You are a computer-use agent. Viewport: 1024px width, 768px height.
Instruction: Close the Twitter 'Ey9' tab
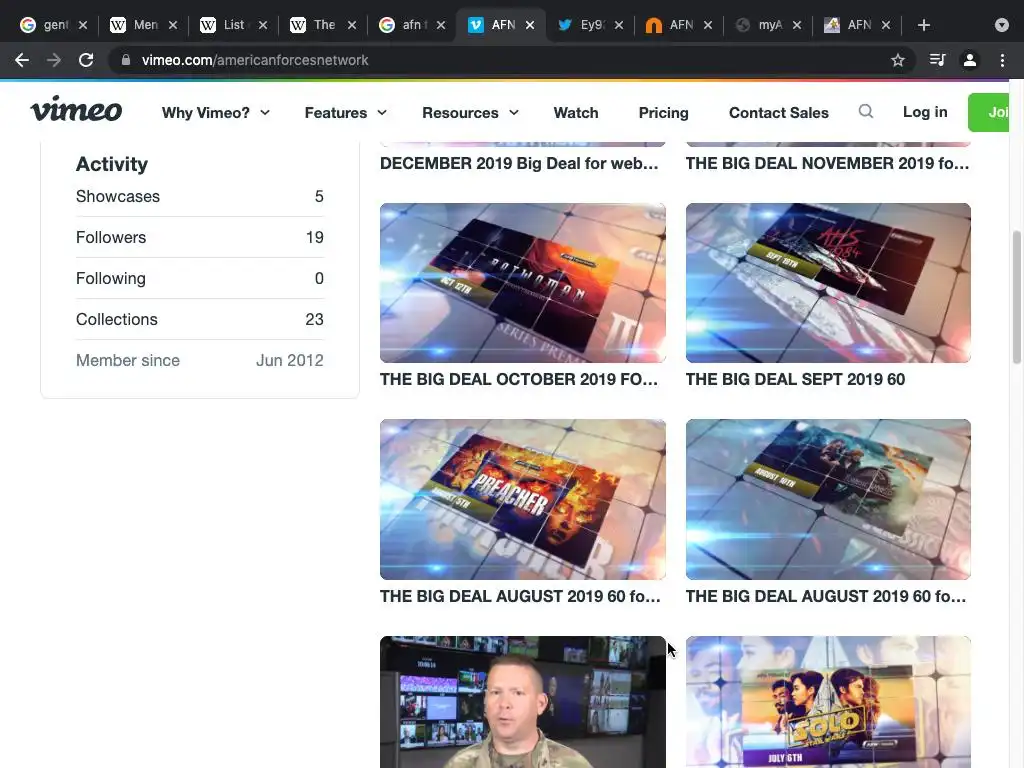[619, 25]
